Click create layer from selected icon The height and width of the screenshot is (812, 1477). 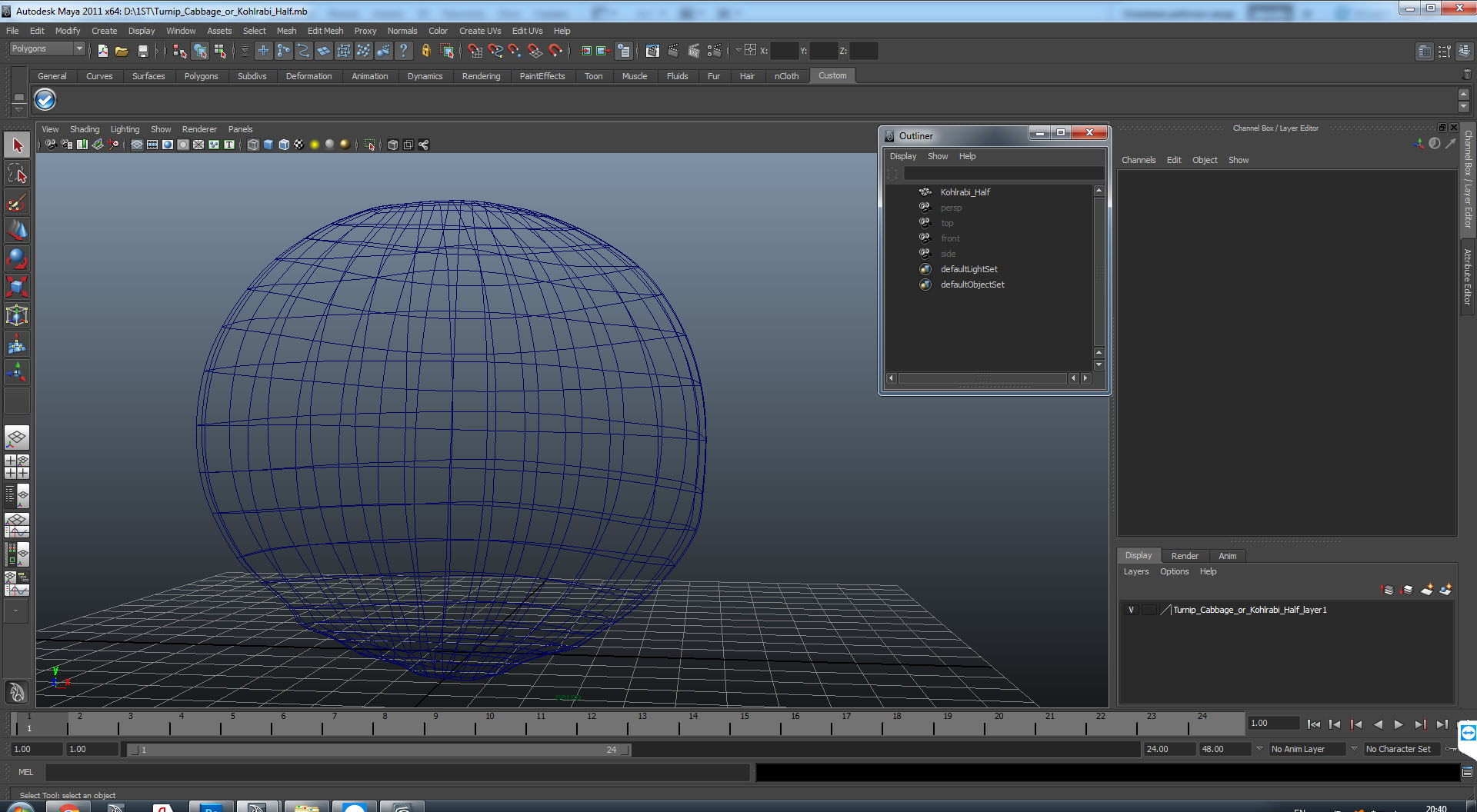(x=1445, y=590)
